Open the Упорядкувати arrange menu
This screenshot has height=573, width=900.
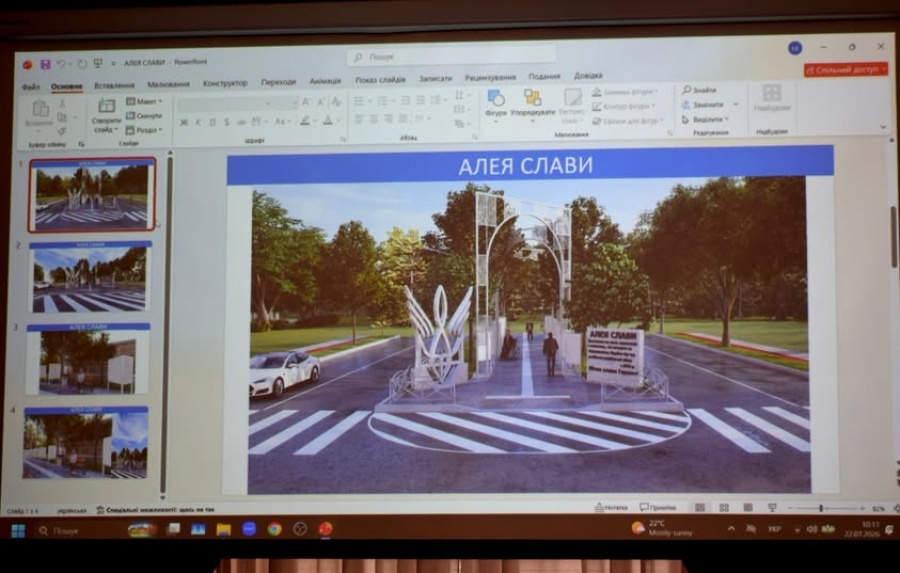pyautogui.click(x=532, y=104)
